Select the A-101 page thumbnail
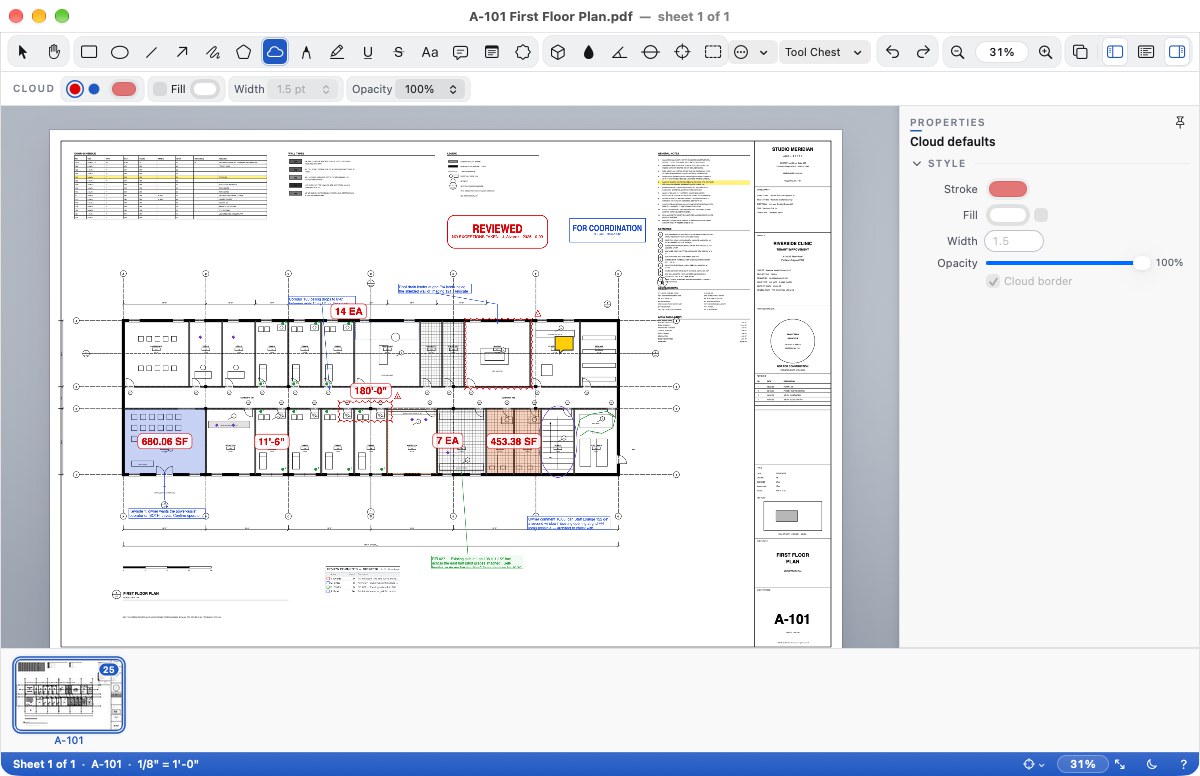Viewport: 1200px width, 776px height. [69, 695]
